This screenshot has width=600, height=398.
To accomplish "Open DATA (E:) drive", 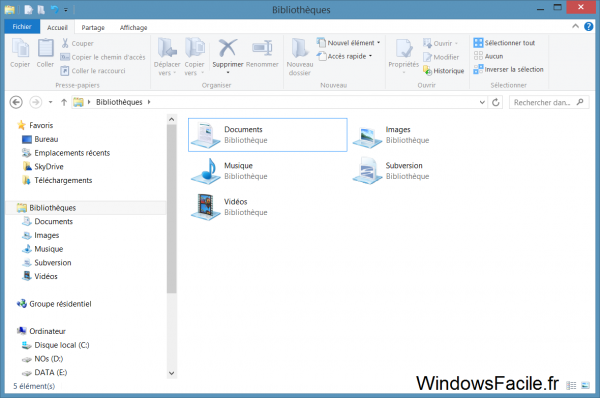I will click(x=44, y=372).
